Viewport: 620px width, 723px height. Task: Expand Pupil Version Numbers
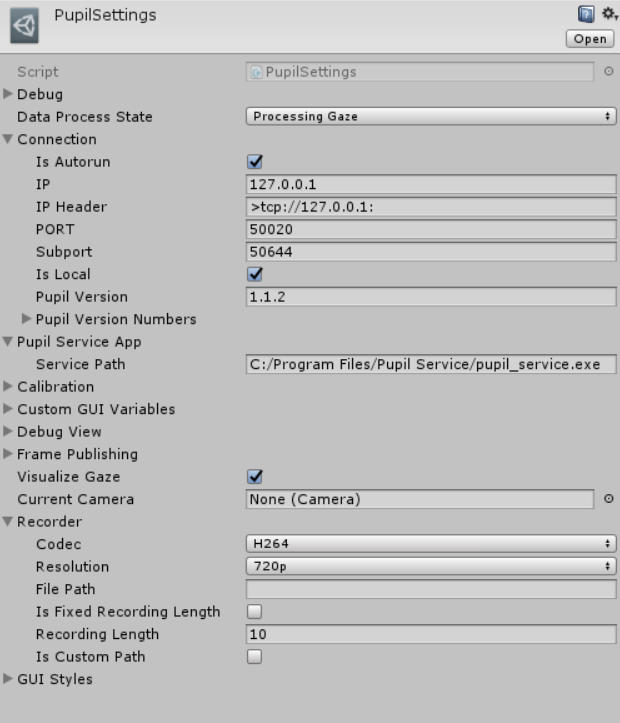[26, 319]
